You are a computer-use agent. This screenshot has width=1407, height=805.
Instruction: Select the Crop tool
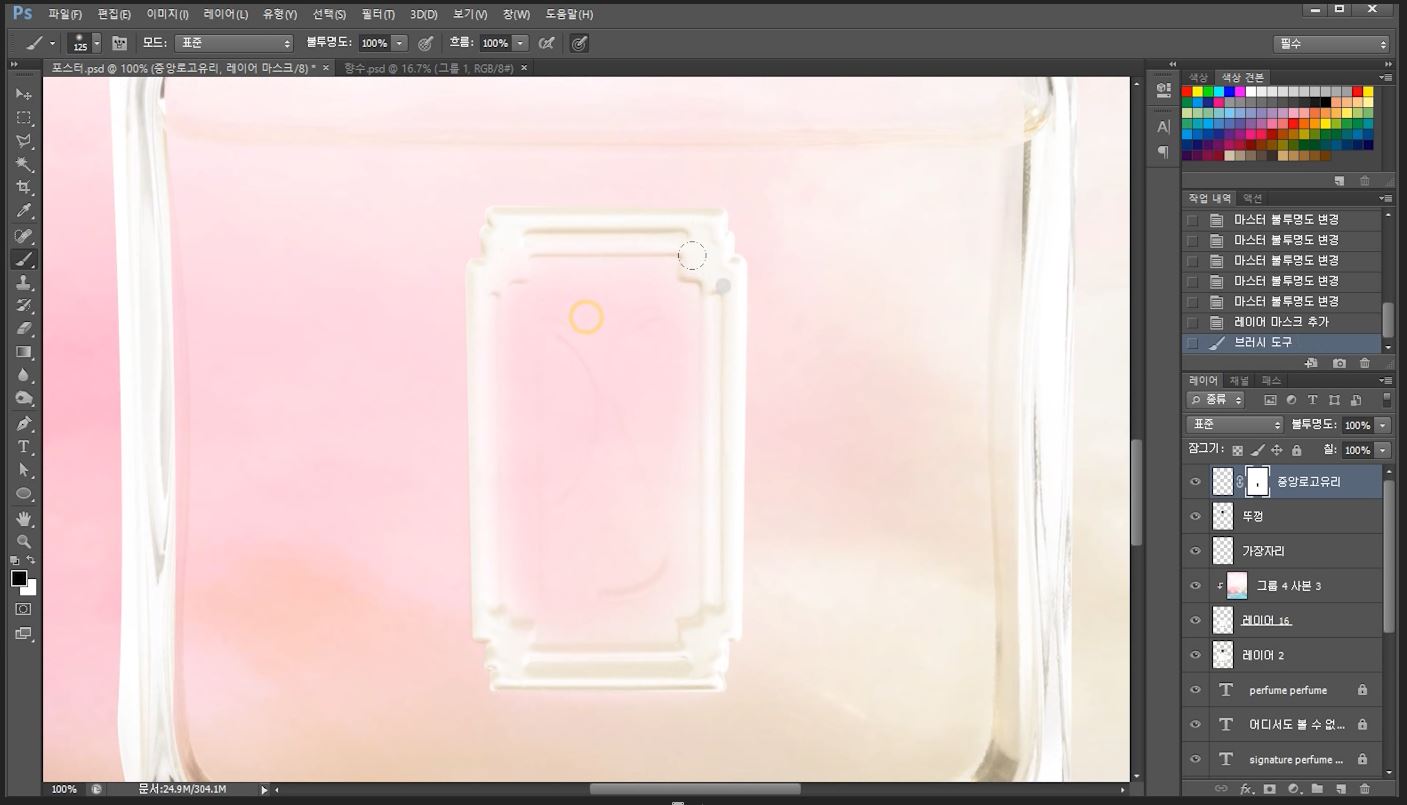point(24,188)
